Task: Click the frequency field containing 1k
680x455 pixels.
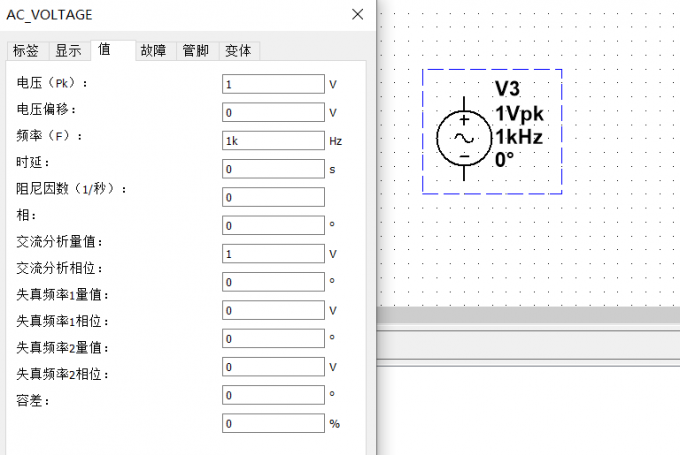Action: coord(273,141)
